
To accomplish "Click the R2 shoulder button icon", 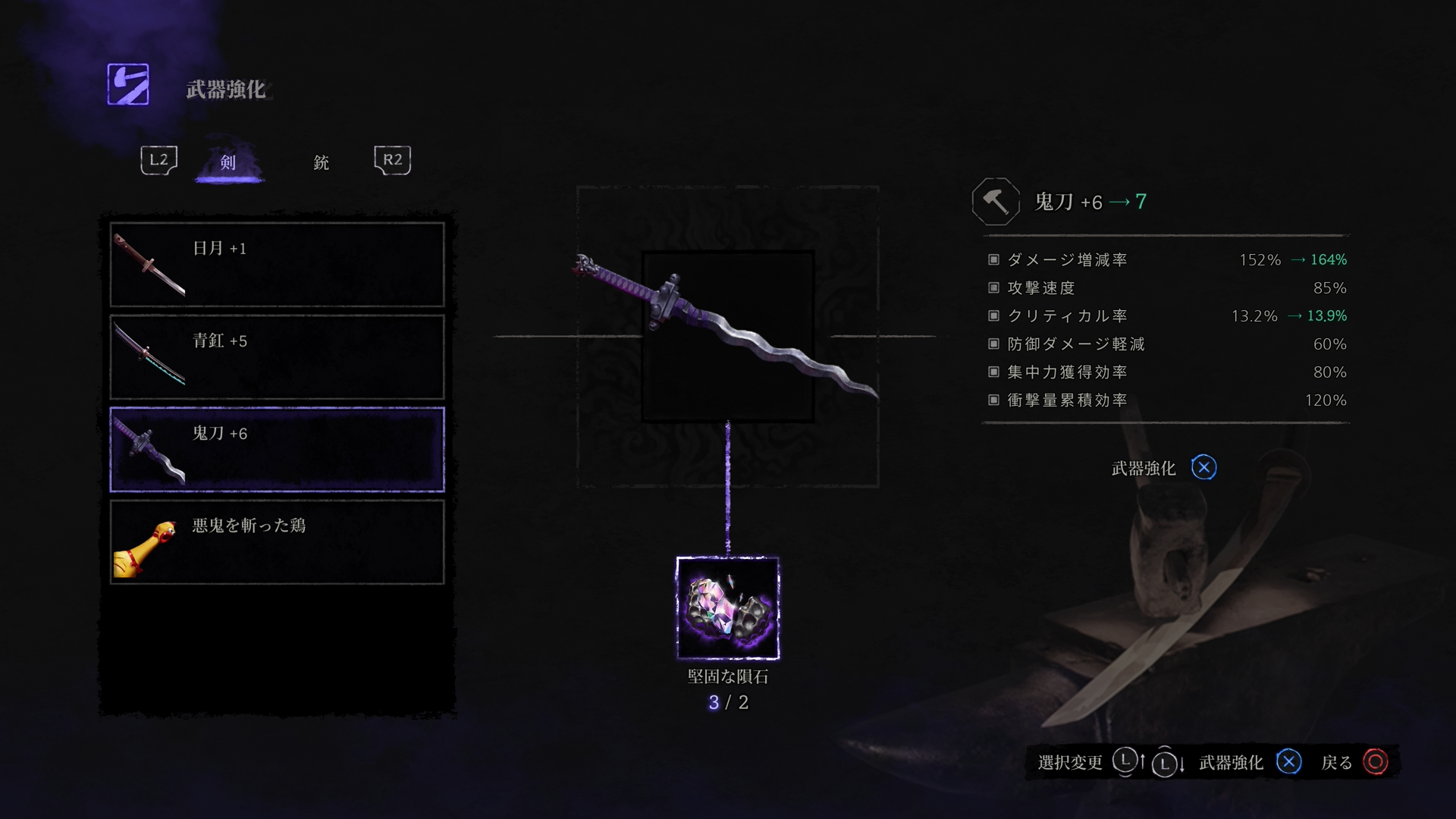I will click(392, 160).
